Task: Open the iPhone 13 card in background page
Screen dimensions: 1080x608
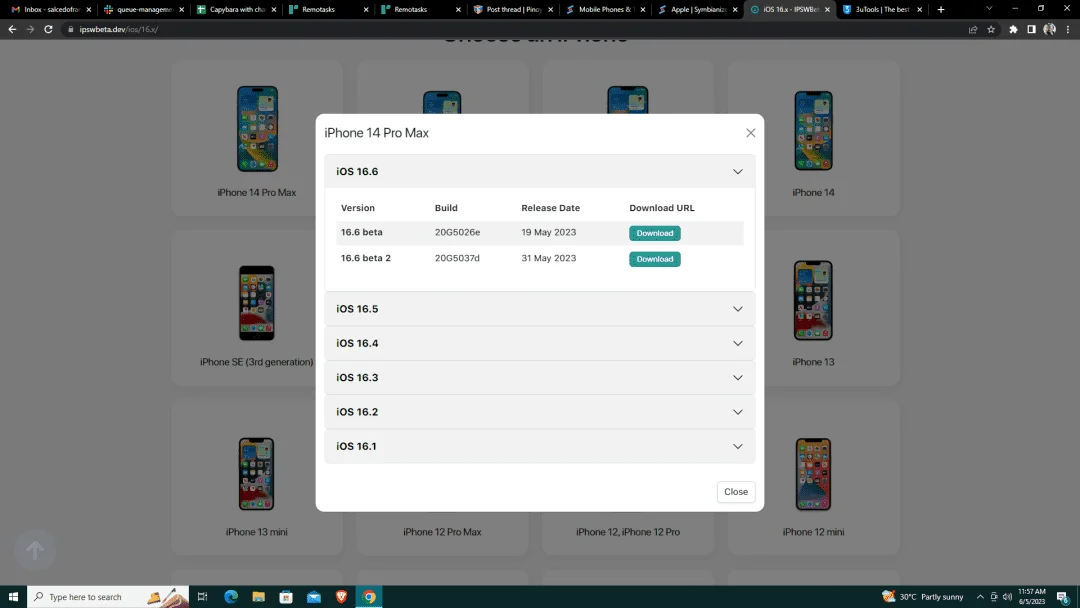Action: (813, 308)
